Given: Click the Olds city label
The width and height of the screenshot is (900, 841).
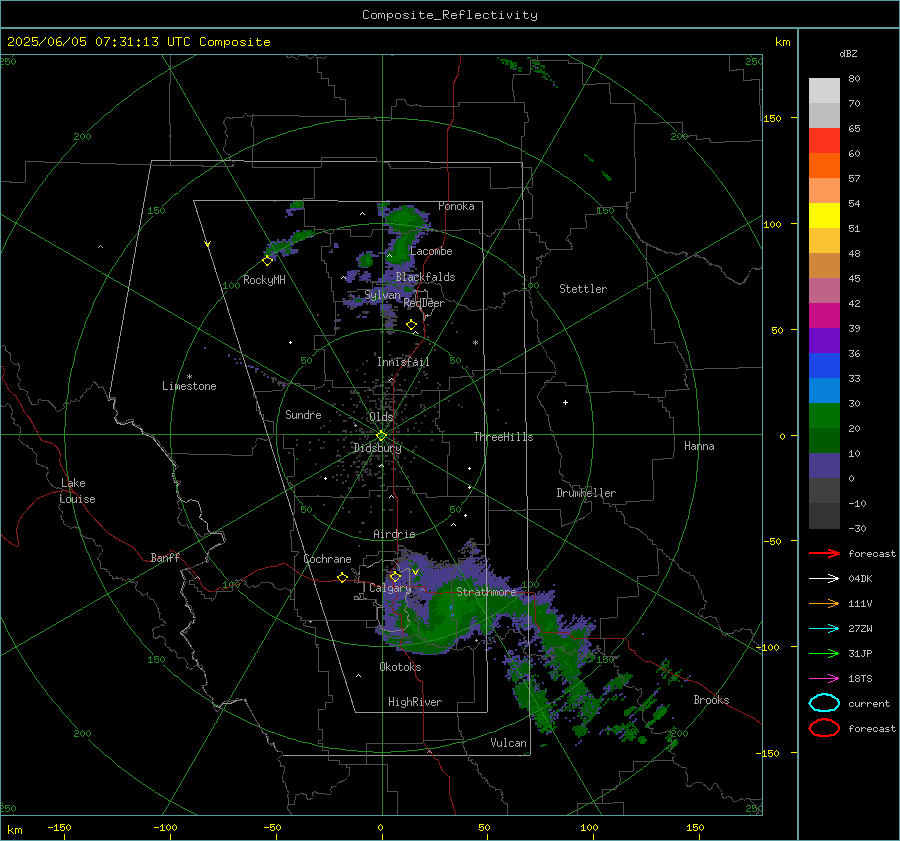Looking at the screenshot, I should tap(381, 417).
